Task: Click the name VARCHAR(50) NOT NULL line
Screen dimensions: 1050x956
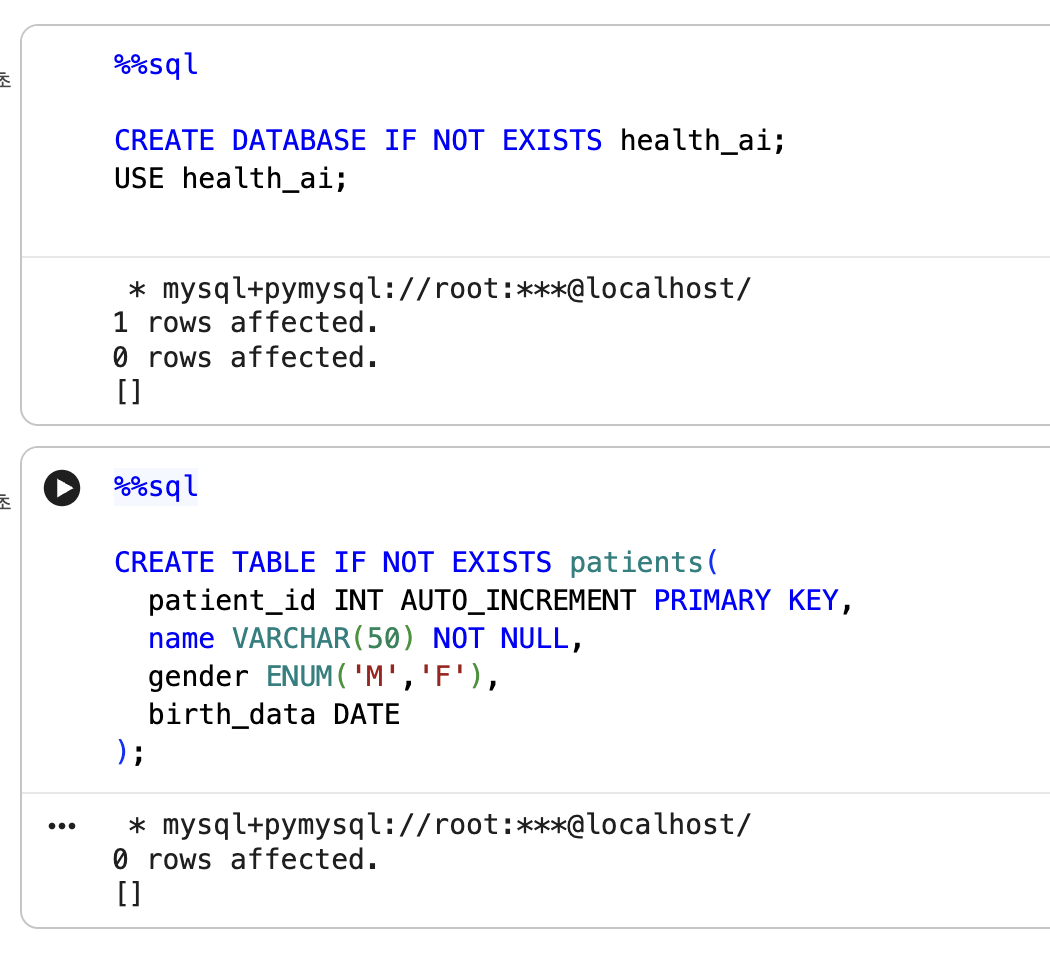Action: (x=366, y=639)
